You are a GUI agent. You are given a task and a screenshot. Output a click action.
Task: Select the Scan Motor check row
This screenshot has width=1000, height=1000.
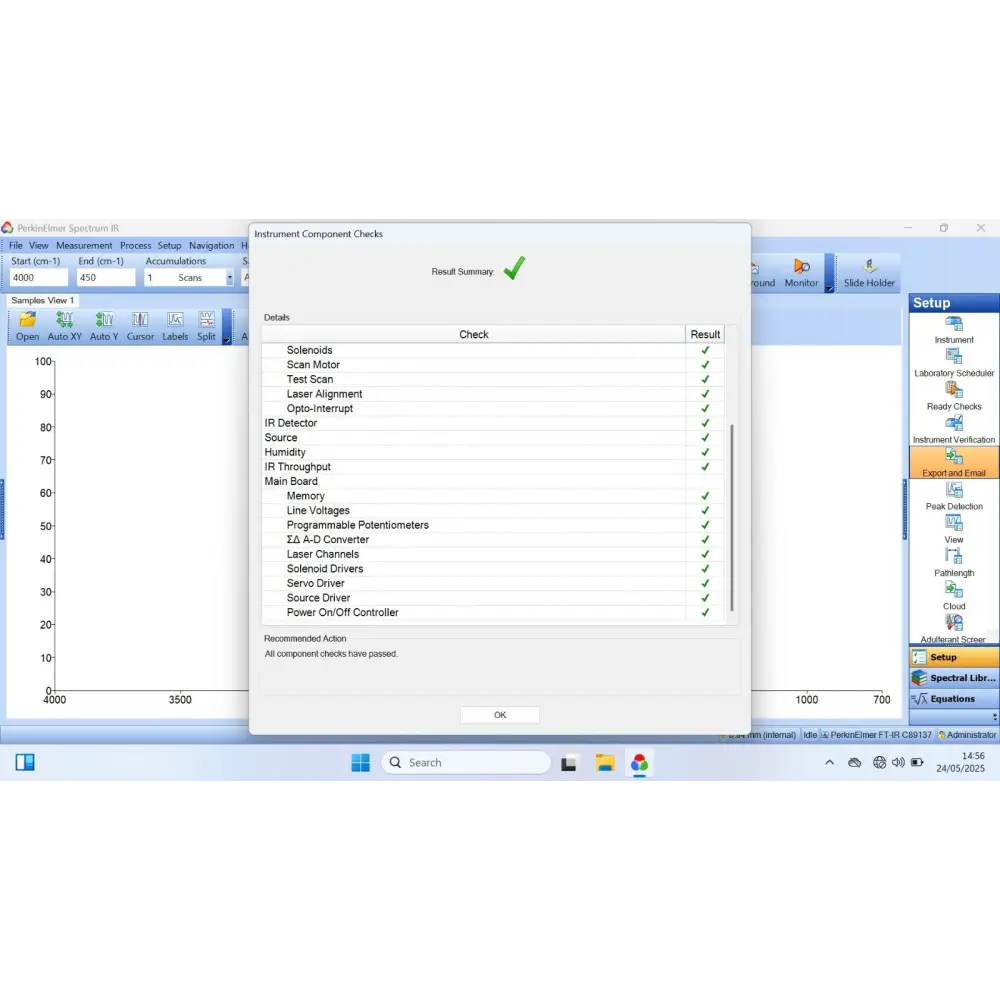(x=493, y=365)
